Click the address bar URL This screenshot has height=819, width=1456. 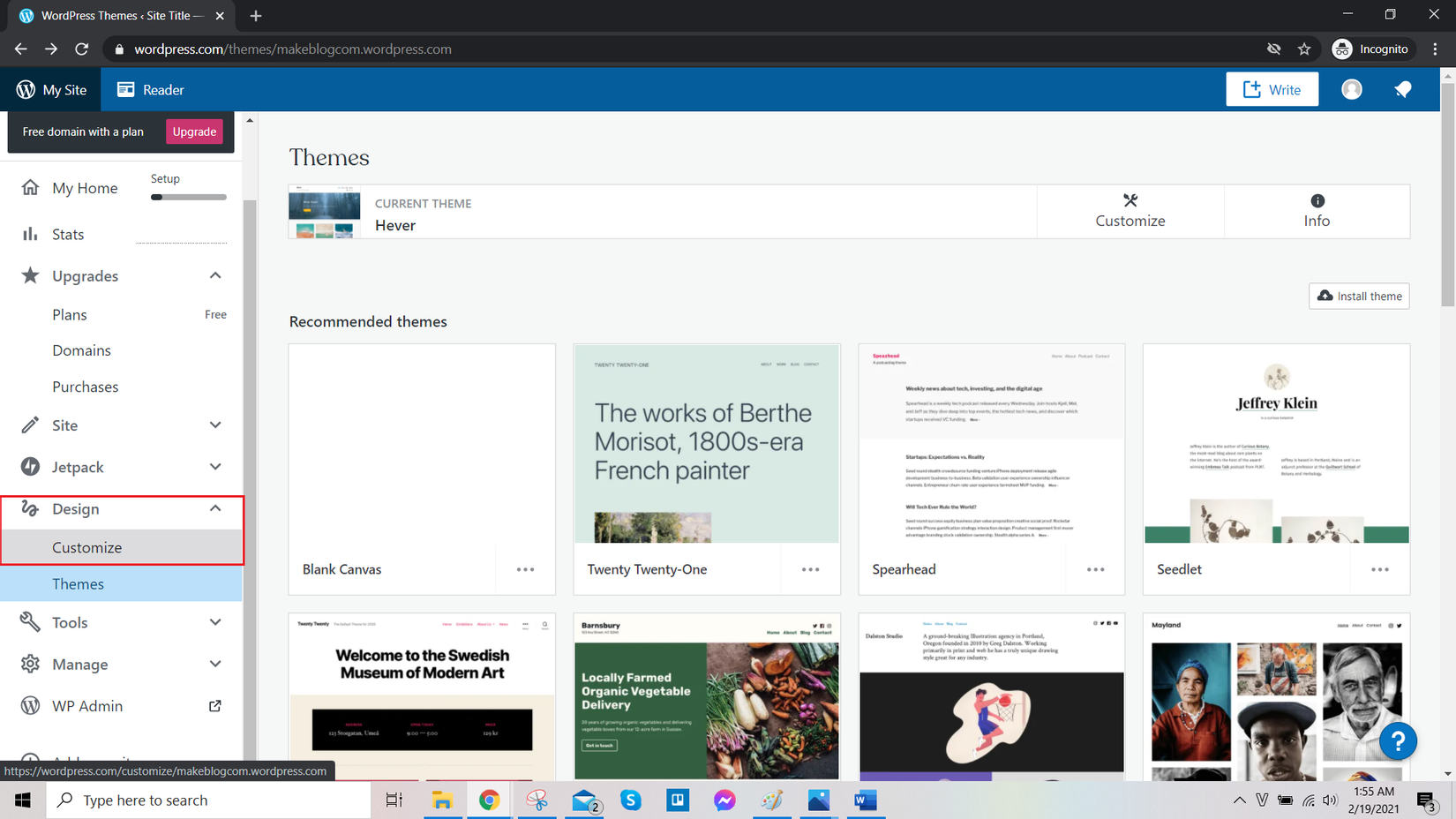tap(293, 49)
